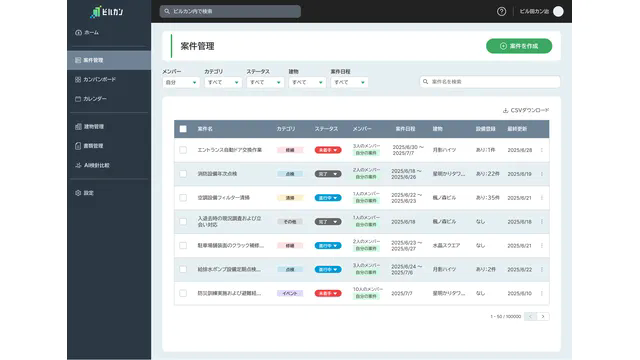This screenshot has width=640, height=360.
Task: Check the エントランス自動ドア row checkbox
Action: [x=183, y=150]
